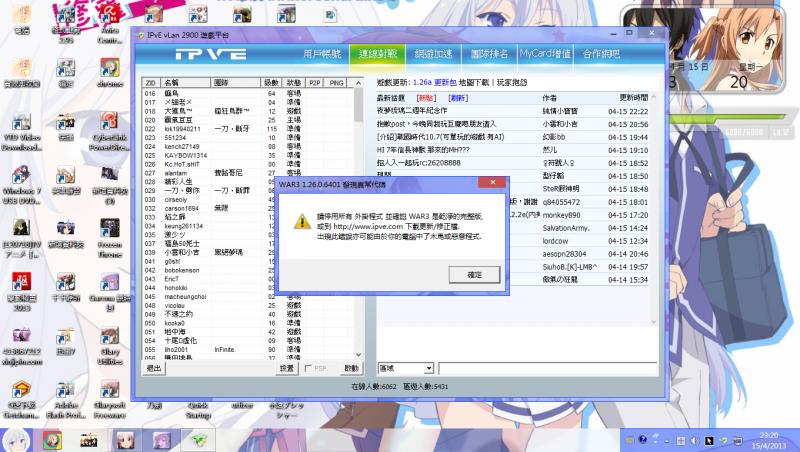Click the IPvE logo in the header

tap(211, 54)
